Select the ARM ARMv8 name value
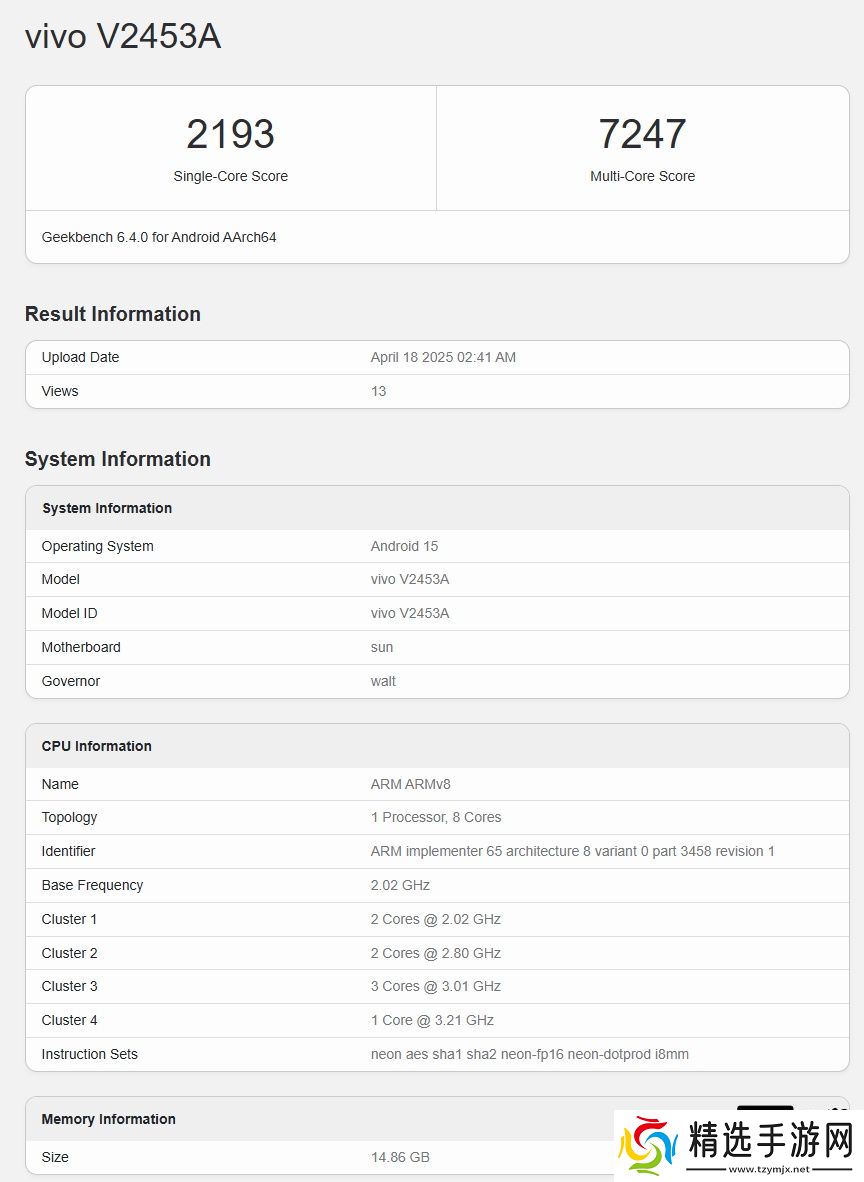Screen dimensions: 864x1182 click(410, 784)
